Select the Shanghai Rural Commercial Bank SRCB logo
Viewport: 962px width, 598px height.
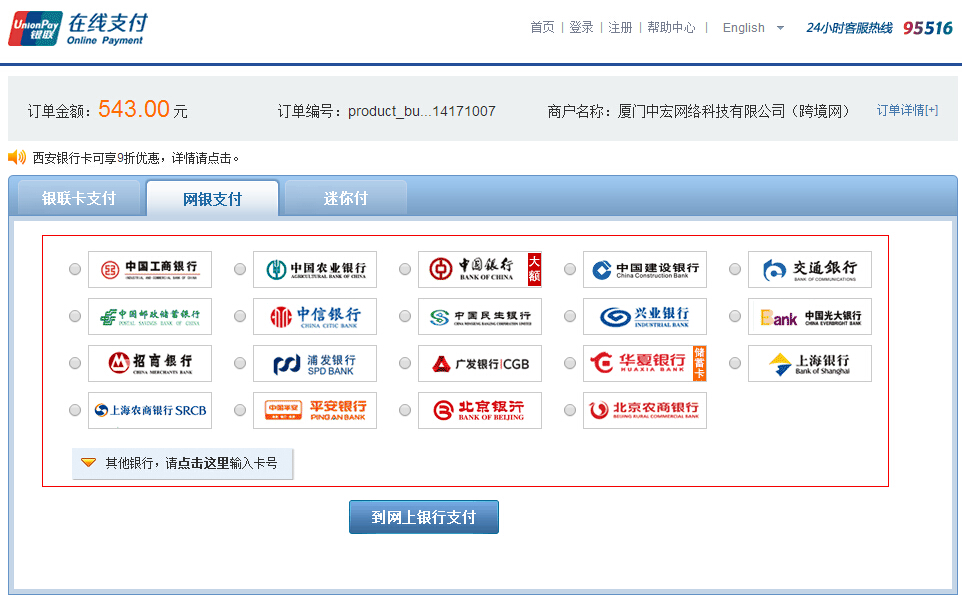click(x=150, y=410)
